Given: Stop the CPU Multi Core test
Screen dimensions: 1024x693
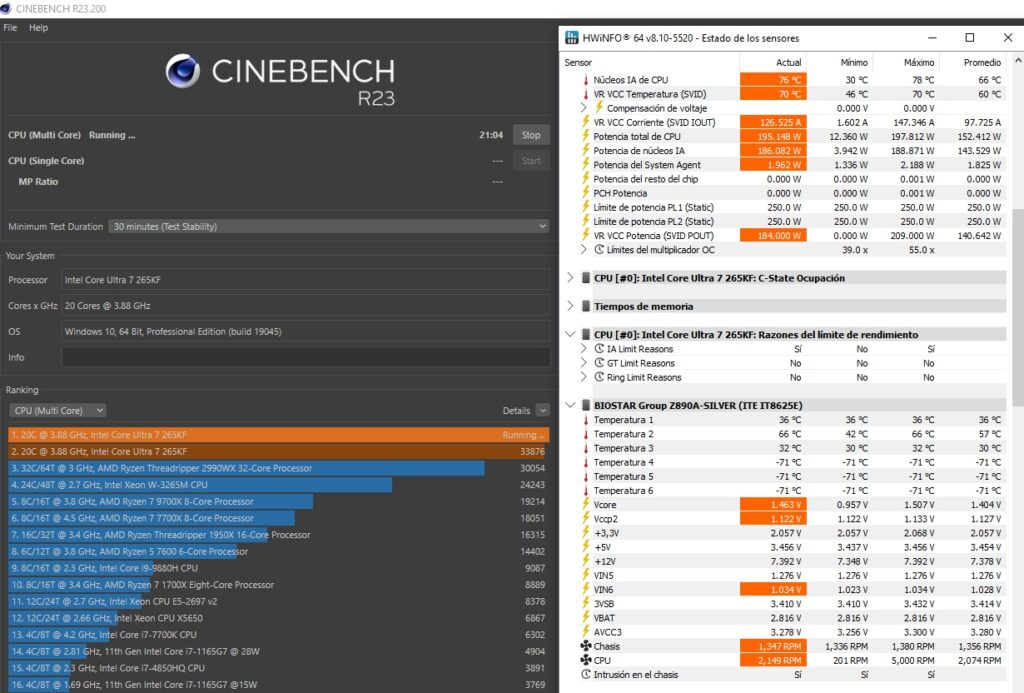Looking at the screenshot, I should 531,135.
